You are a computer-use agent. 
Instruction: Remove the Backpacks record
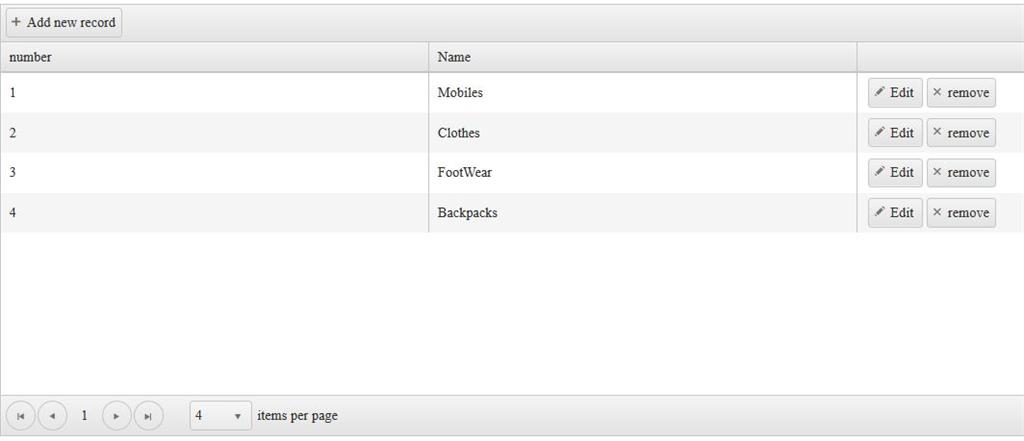[961, 213]
